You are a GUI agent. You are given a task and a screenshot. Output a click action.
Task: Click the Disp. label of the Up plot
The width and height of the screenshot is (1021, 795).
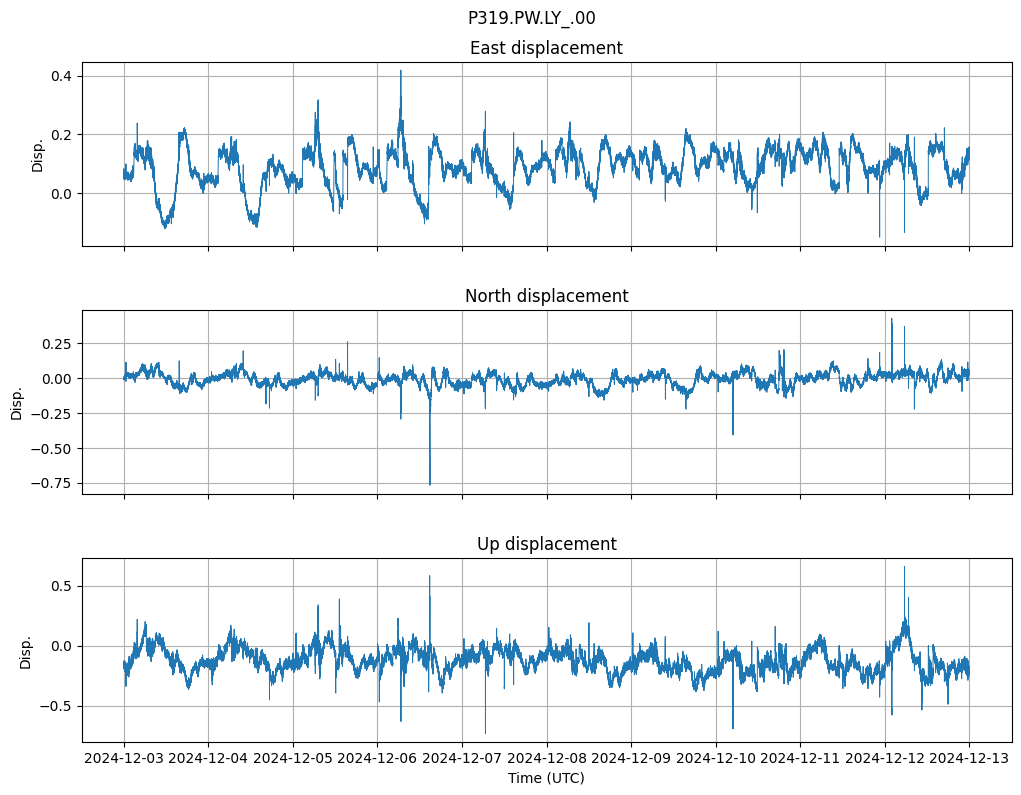tap(26, 650)
